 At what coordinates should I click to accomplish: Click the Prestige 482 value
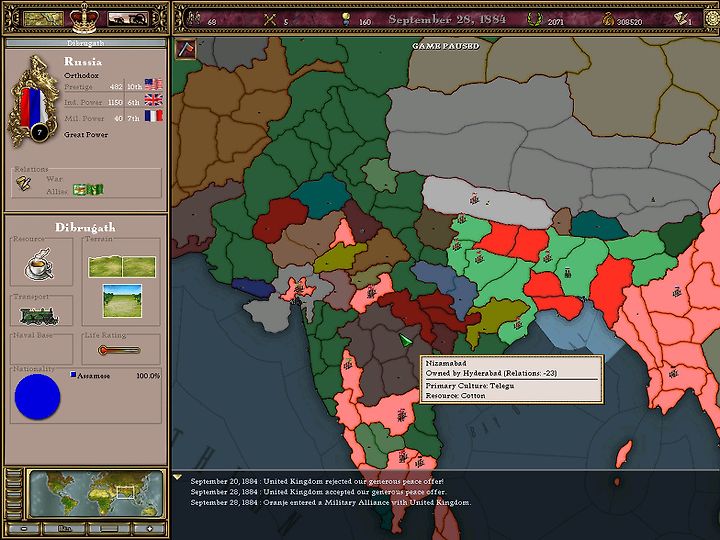tap(116, 86)
